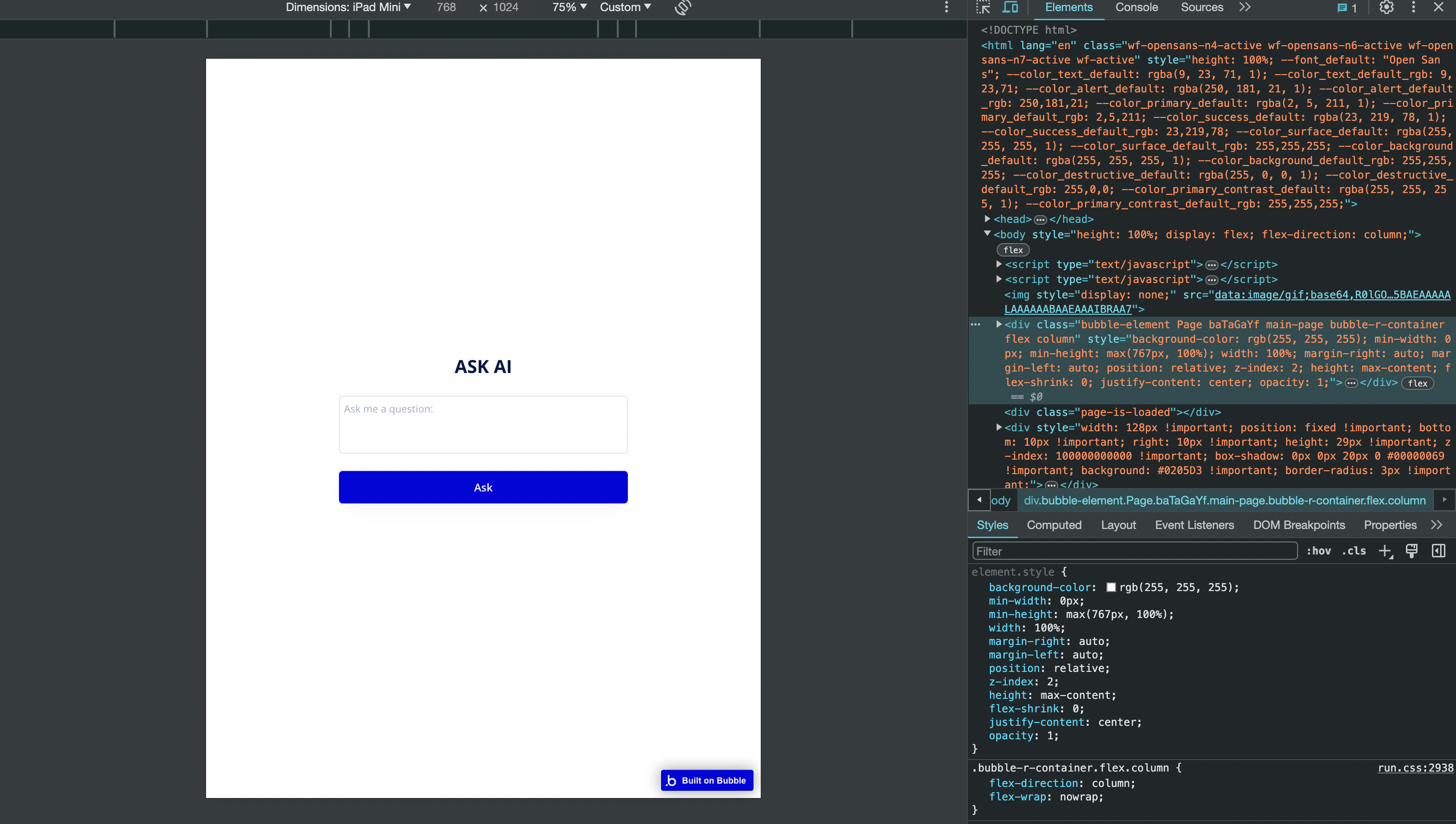Open the white background-color swatch
1456x824 pixels.
tap(1111, 588)
